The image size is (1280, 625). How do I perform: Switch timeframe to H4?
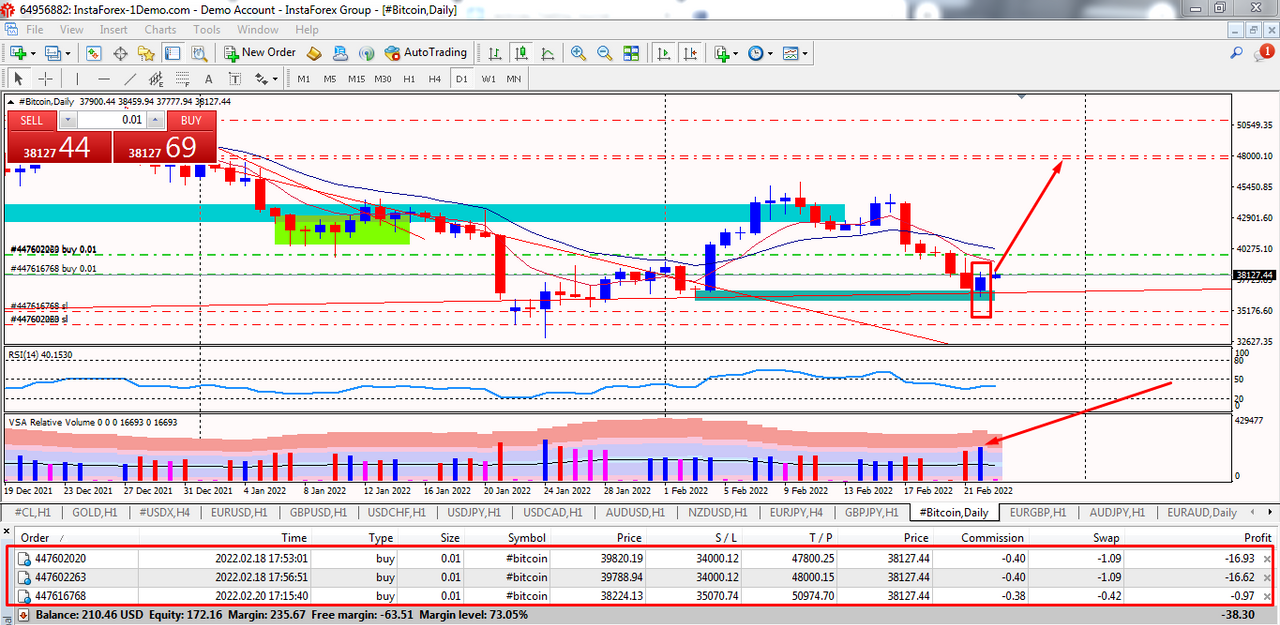(x=434, y=79)
